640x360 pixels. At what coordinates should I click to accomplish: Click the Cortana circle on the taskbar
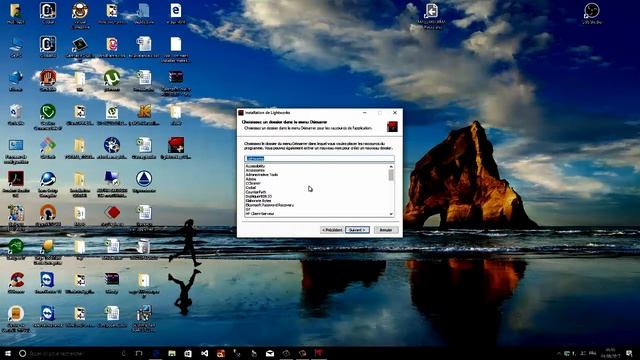(22, 353)
